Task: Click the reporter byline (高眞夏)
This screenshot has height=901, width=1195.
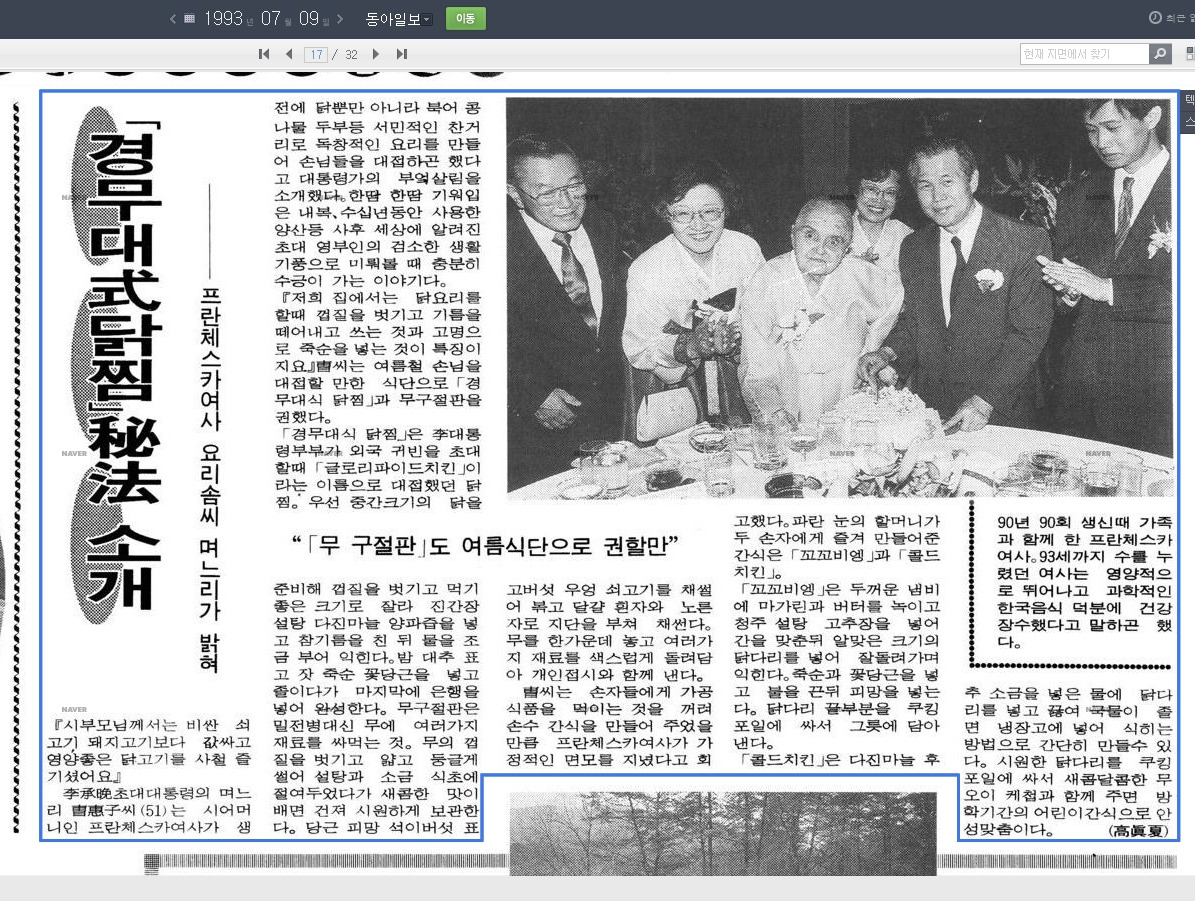Action: click(x=1139, y=831)
